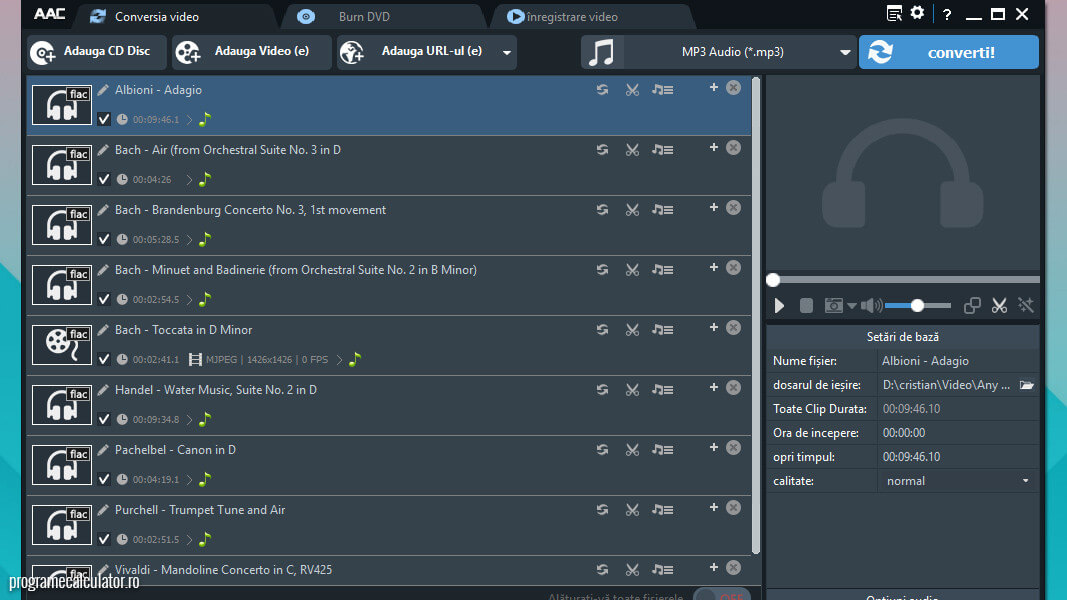Click the scissors cut icon for Albioni - Adagio

[x=632, y=90]
